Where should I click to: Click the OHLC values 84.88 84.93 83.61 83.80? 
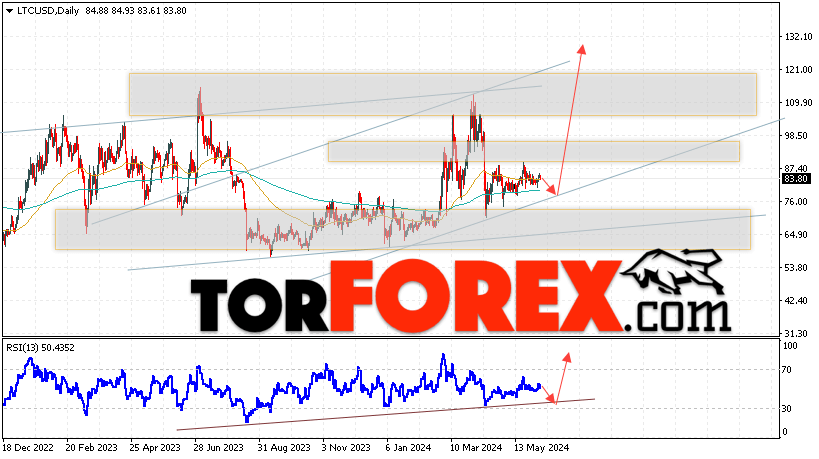[135, 10]
